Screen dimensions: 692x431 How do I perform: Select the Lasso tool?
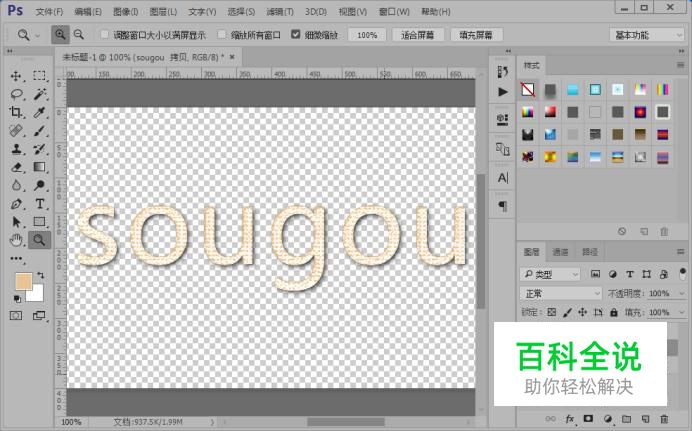click(16, 94)
